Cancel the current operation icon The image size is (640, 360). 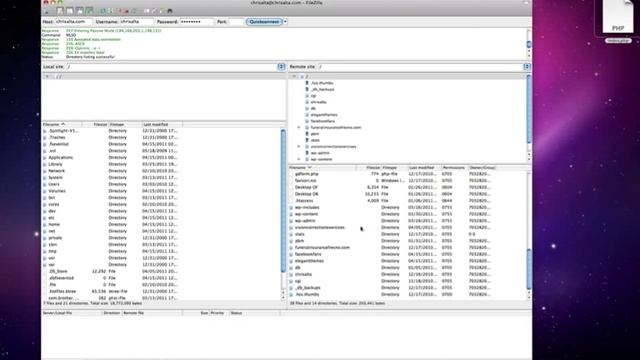(x=119, y=11)
